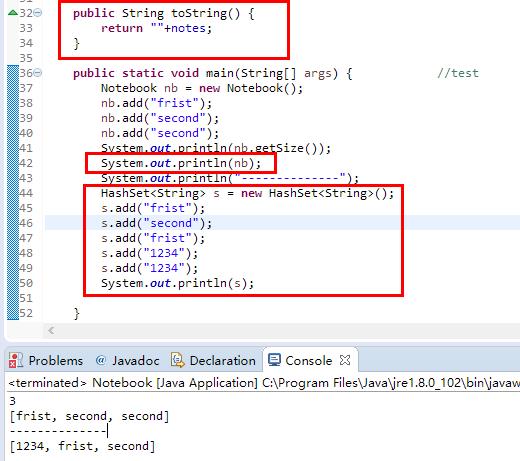
Task: Switch to the Problems tab
Action: [x=46, y=361]
